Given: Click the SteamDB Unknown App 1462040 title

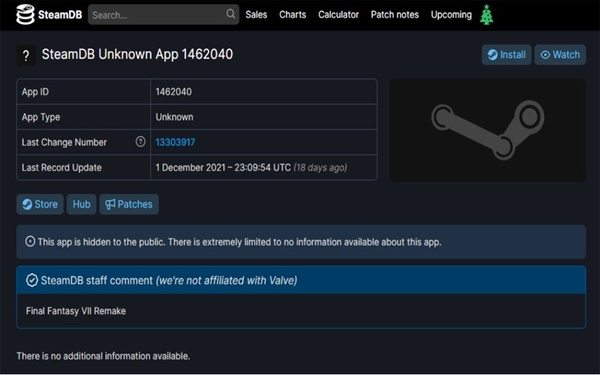Looking at the screenshot, I should point(137,54).
